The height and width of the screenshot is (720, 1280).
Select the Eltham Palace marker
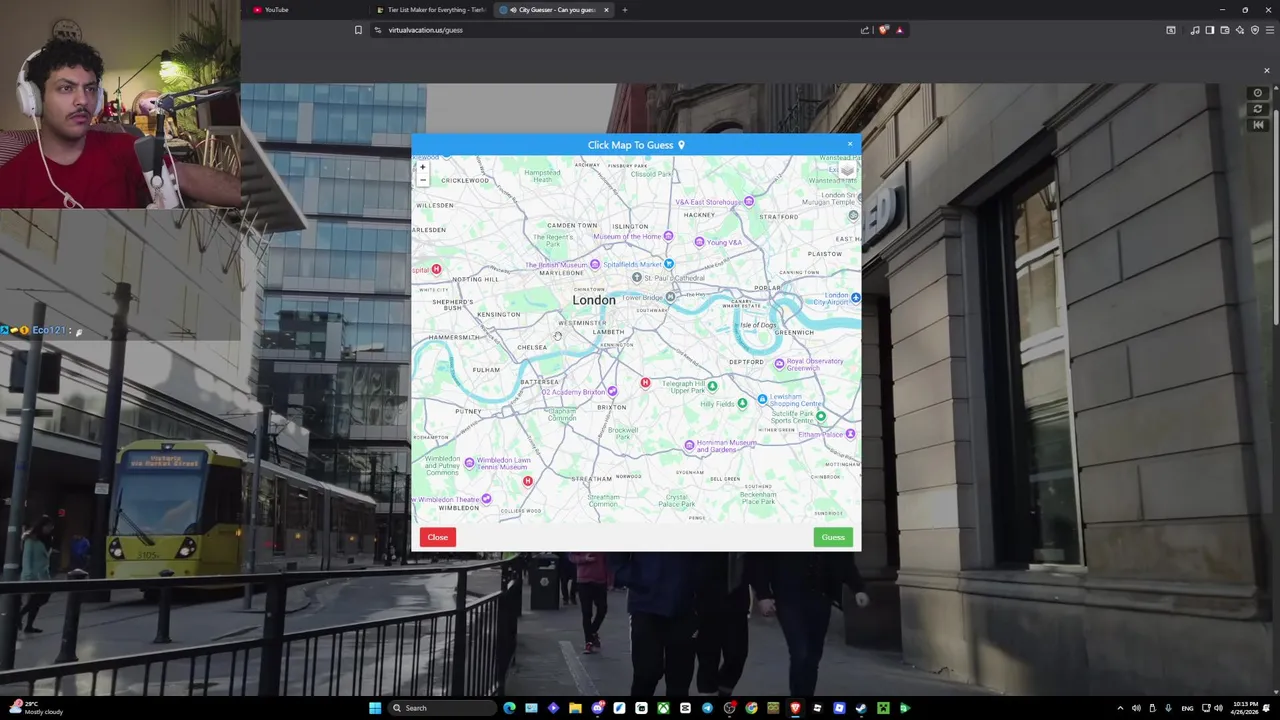point(850,434)
